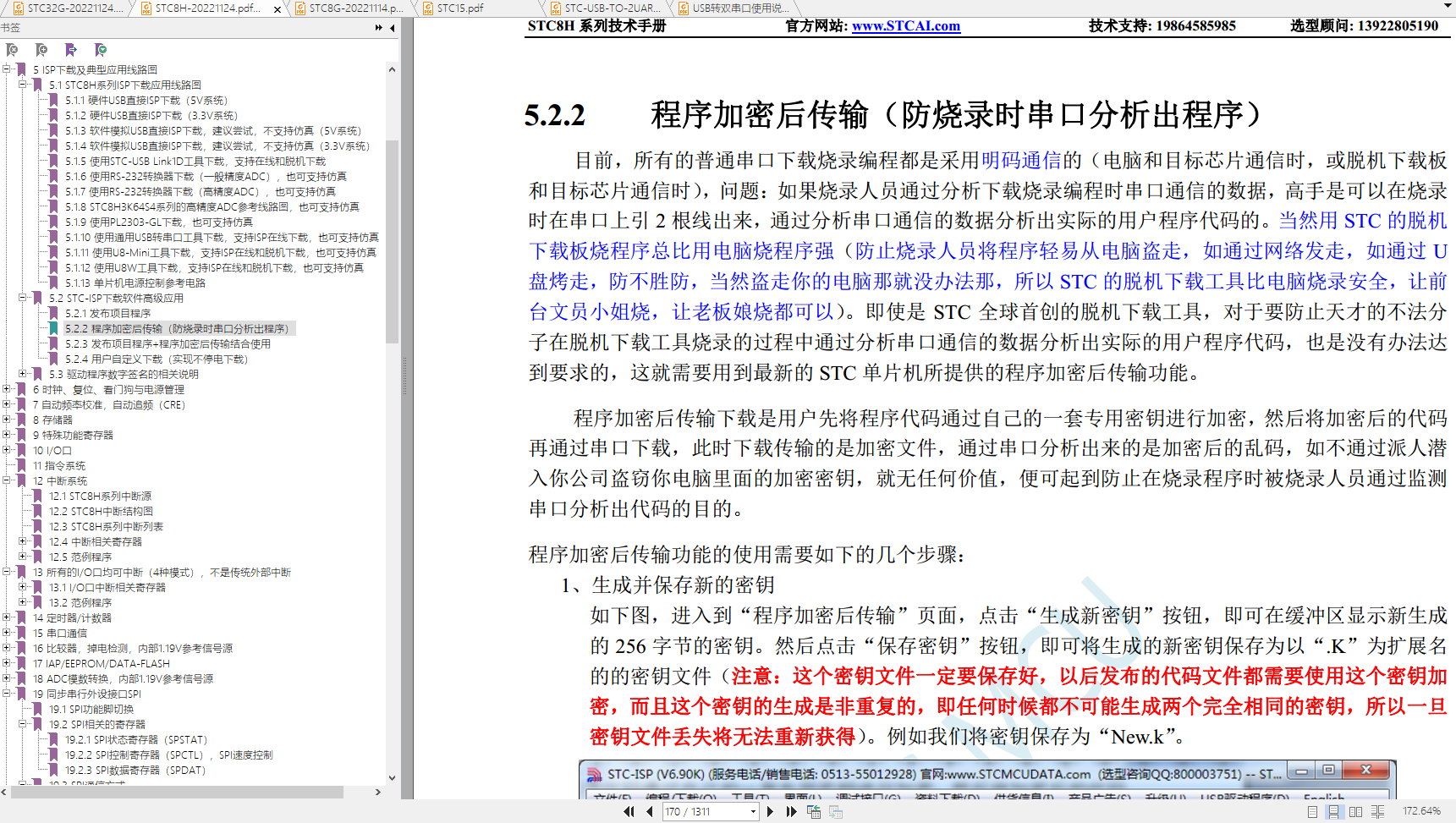The image size is (1456, 823).
Task: Click the double-arrow options icon beside 书签 header
Action: point(378,28)
